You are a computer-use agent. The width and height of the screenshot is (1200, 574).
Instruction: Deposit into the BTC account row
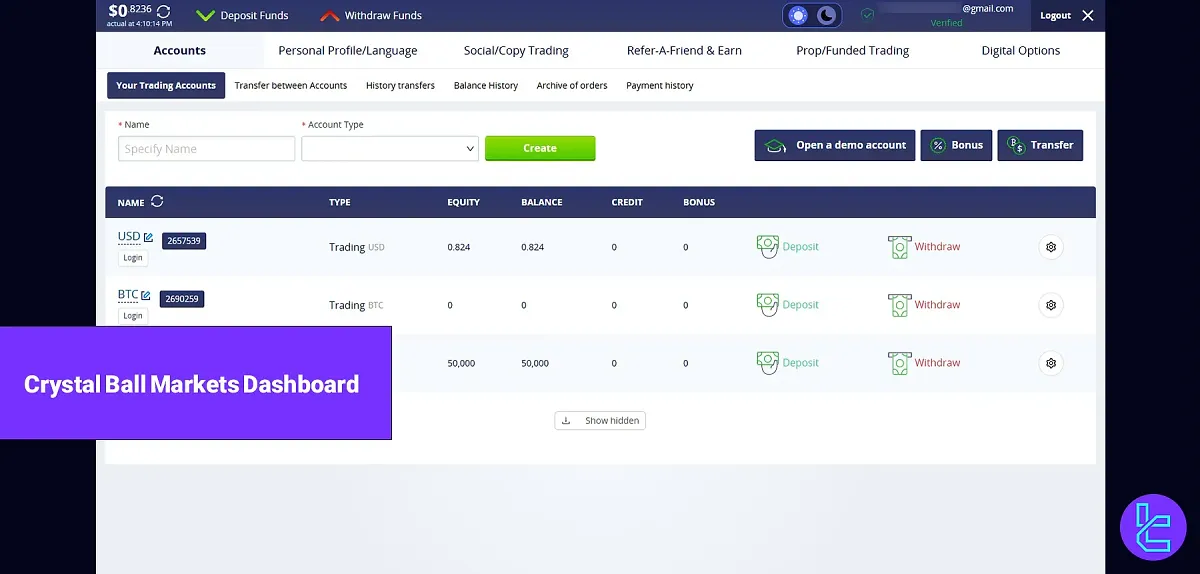[x=788, y=305]
